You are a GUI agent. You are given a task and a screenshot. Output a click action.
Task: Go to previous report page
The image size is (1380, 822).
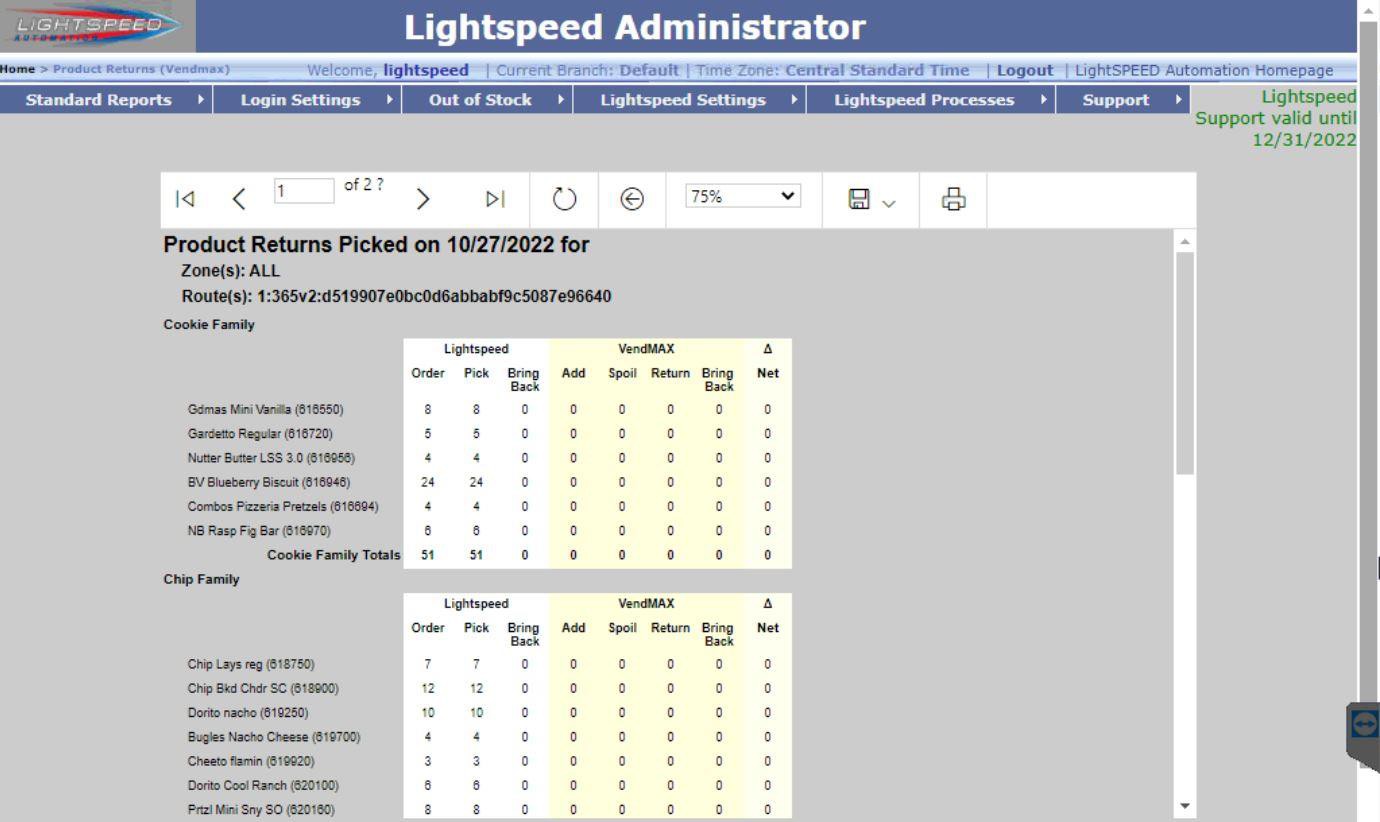coord(238,199)
